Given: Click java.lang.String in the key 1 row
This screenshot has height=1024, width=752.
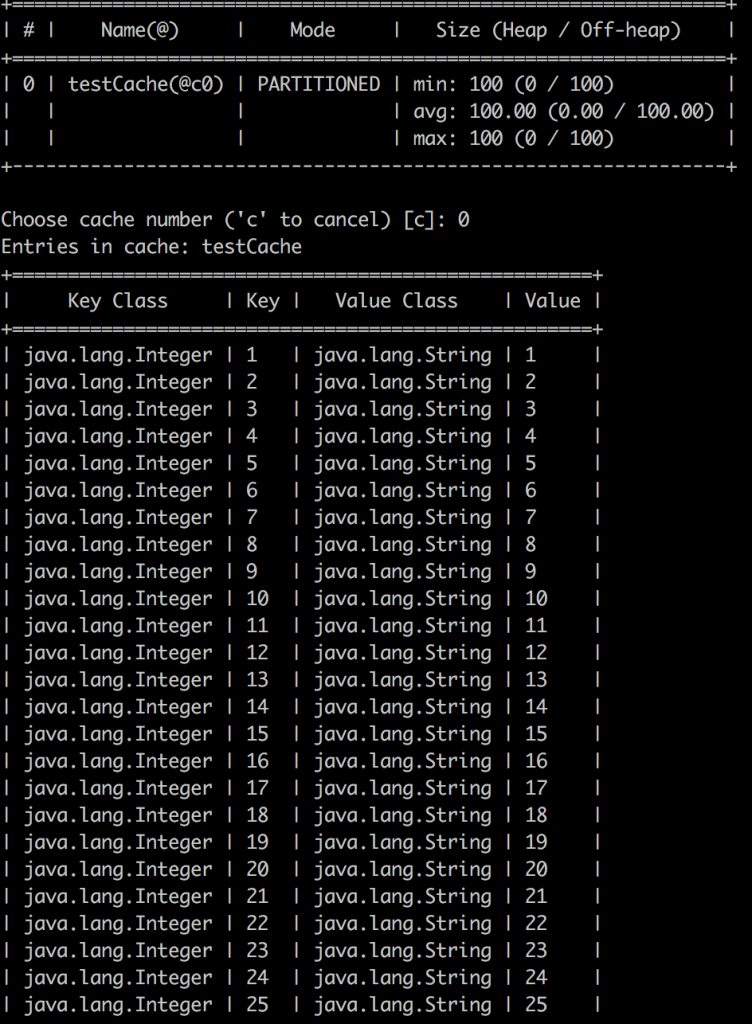Looking at the screenshot, I should 402,355.
